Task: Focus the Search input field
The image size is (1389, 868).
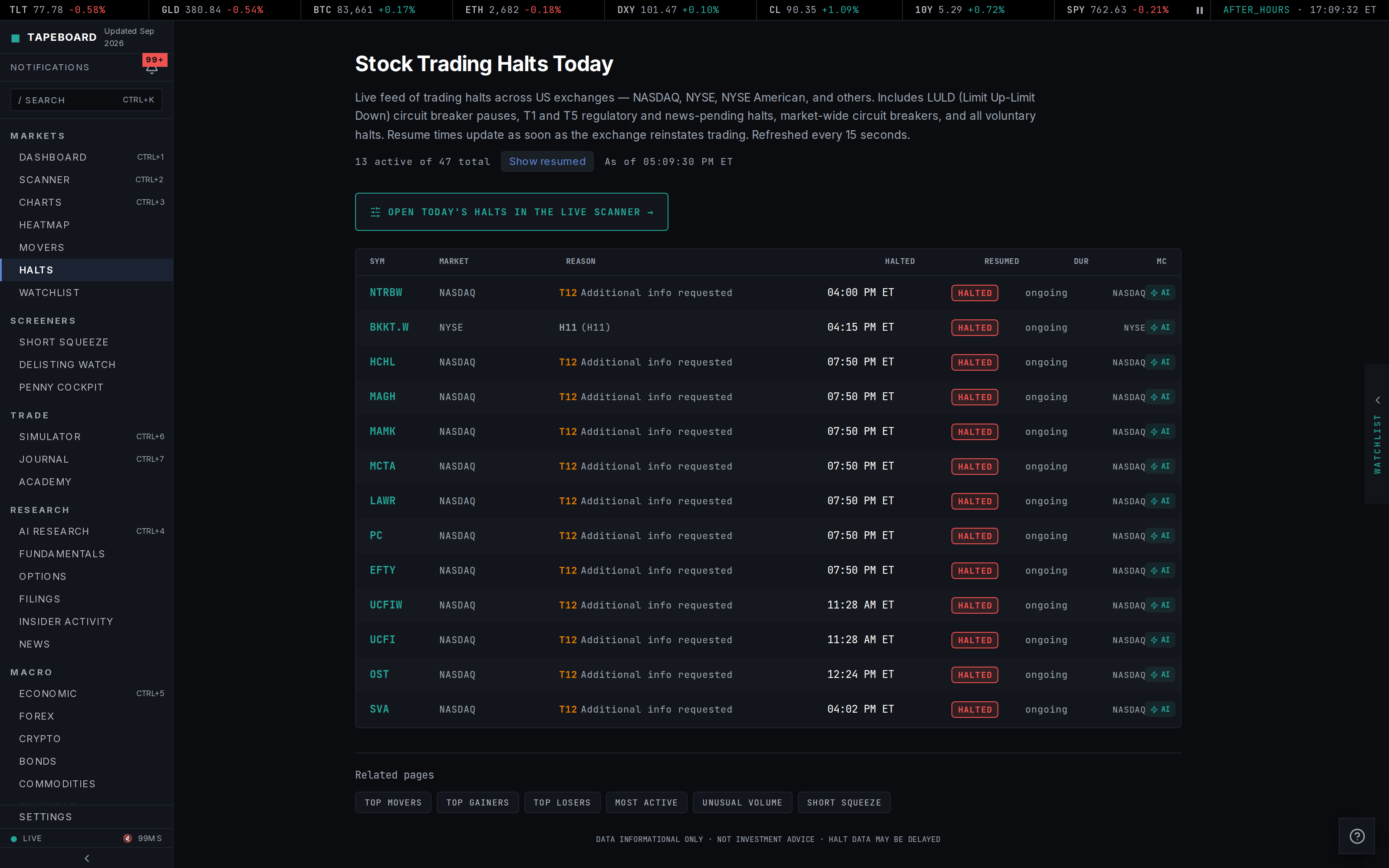Action: tap(86, 100)
